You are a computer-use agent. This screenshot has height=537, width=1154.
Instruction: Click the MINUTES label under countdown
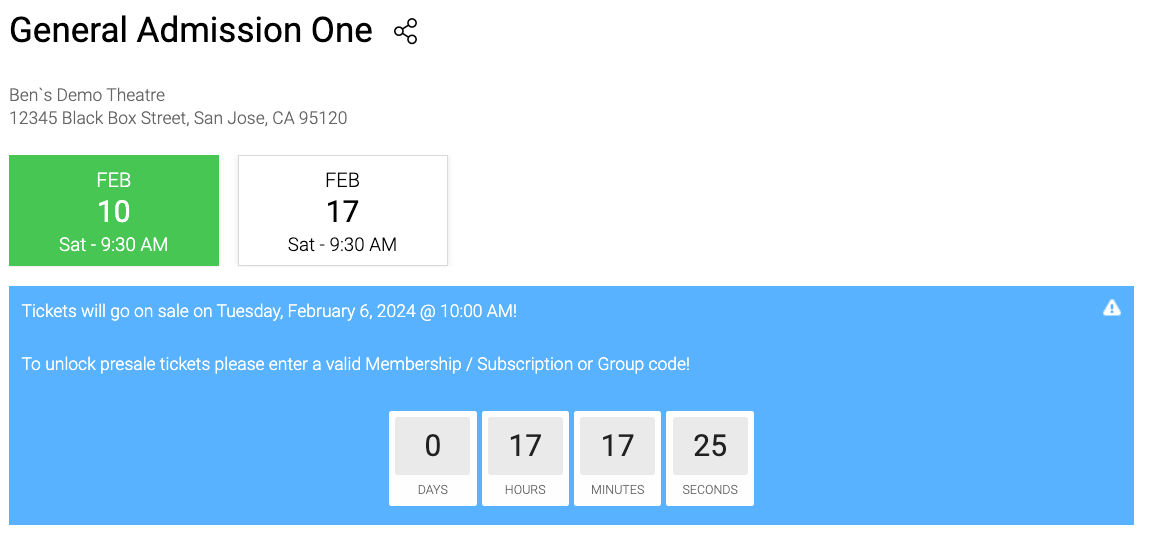click(x=617, y=490)
